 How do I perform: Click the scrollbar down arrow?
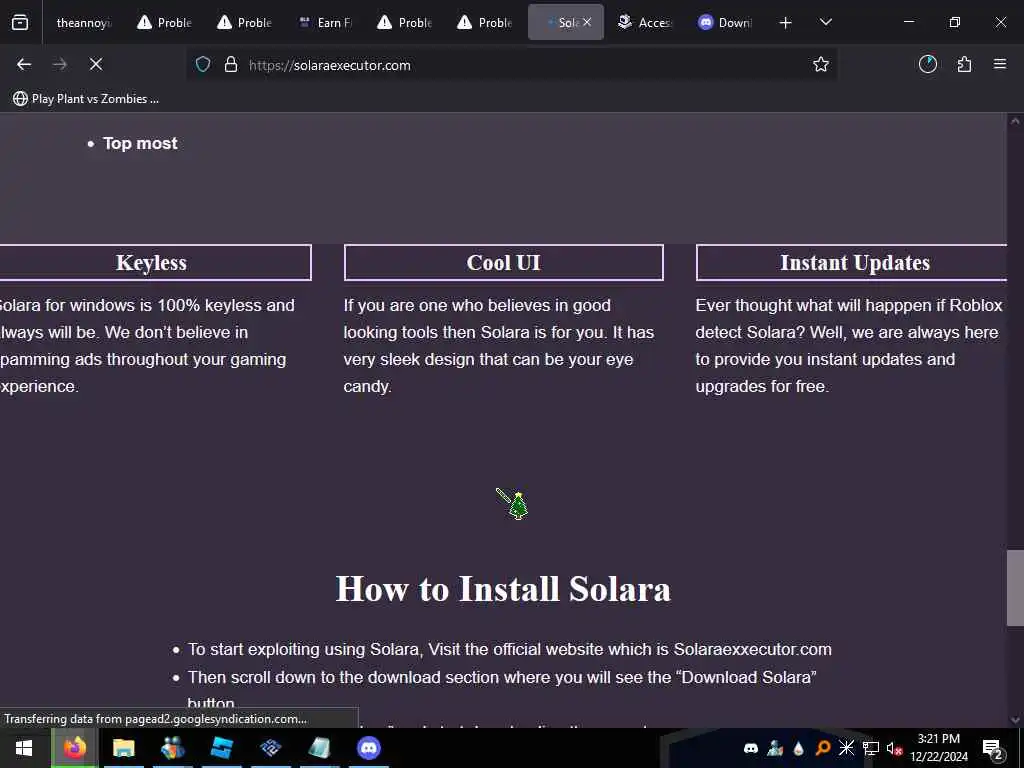1015,720
